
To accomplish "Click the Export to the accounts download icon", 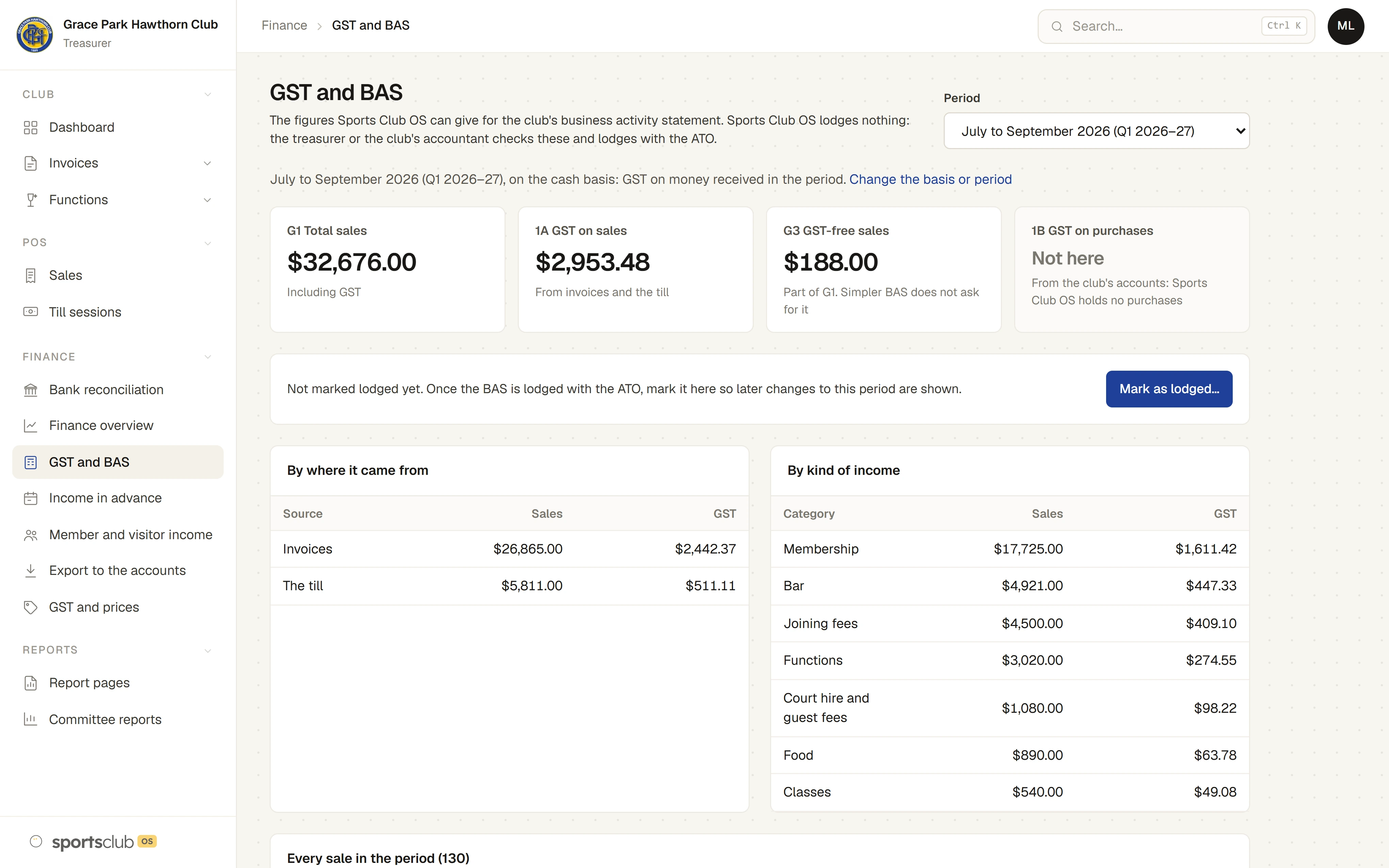I will coord(30,570).
